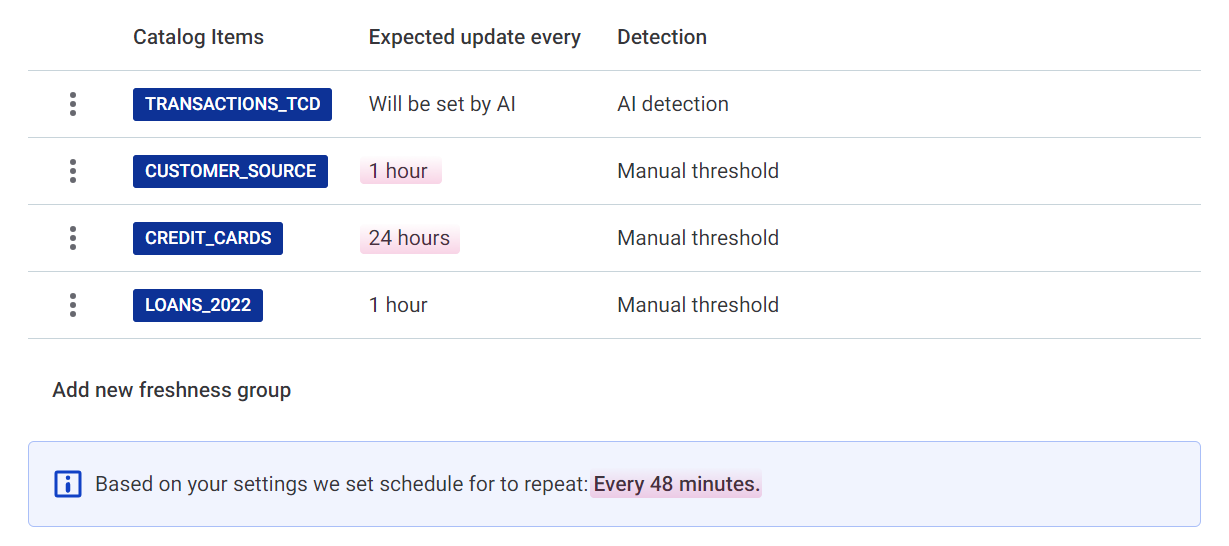Click the Detection column header
This screenshot has height=546, width=1229.
pos(662,37)
